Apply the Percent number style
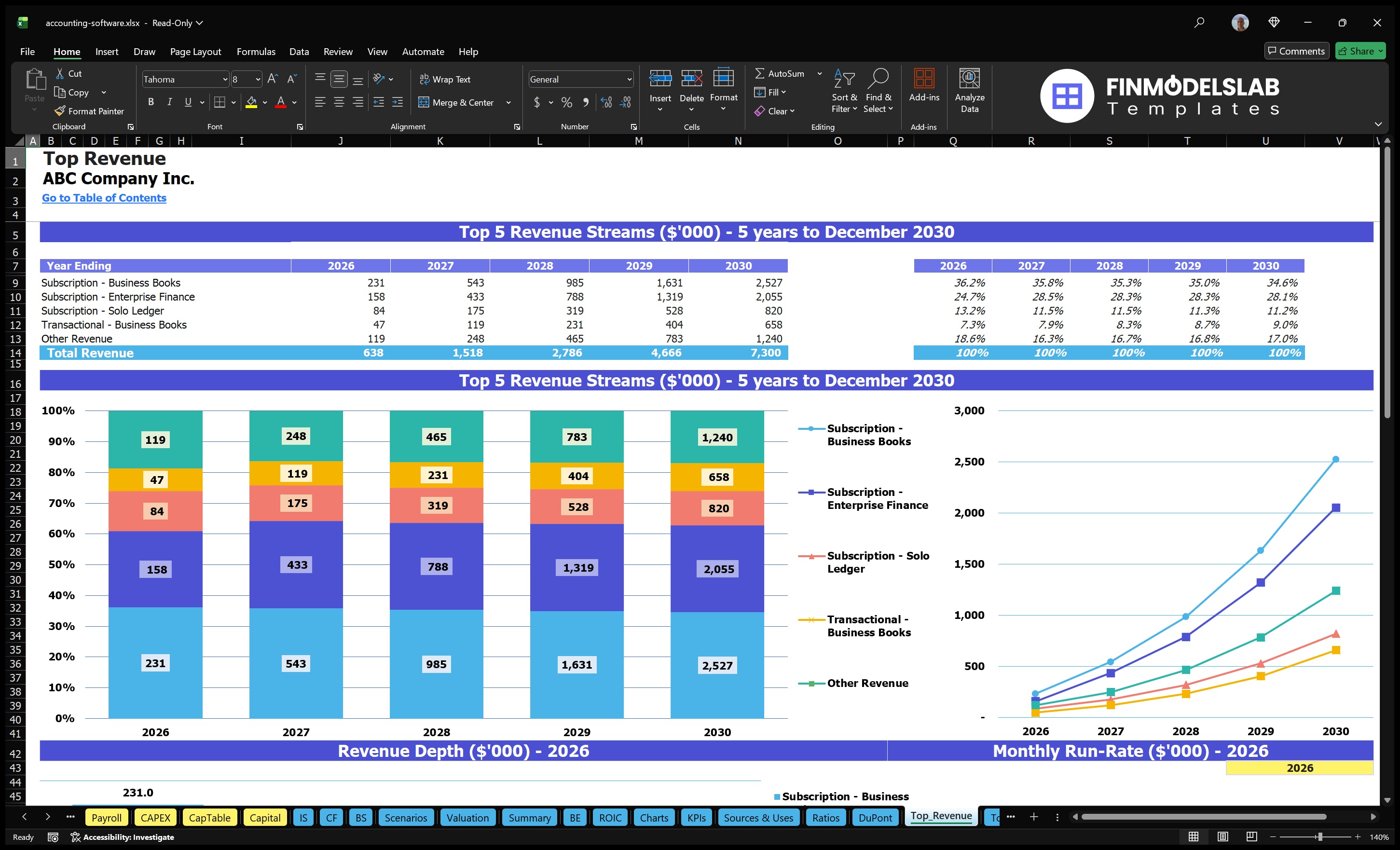This screenshot has width=1400, height=850. 566,103
